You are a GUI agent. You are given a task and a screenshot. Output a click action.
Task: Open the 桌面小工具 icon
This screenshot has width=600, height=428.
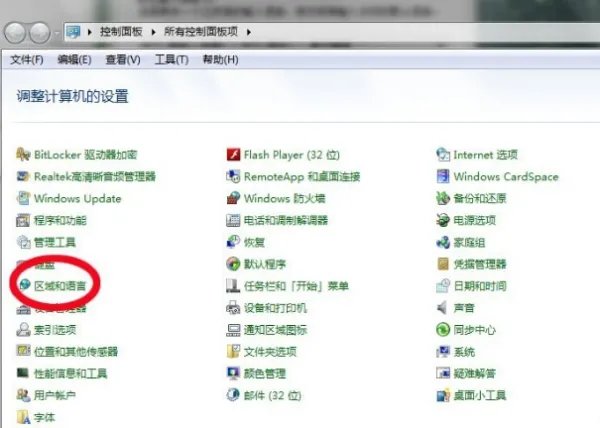point(443,395)
